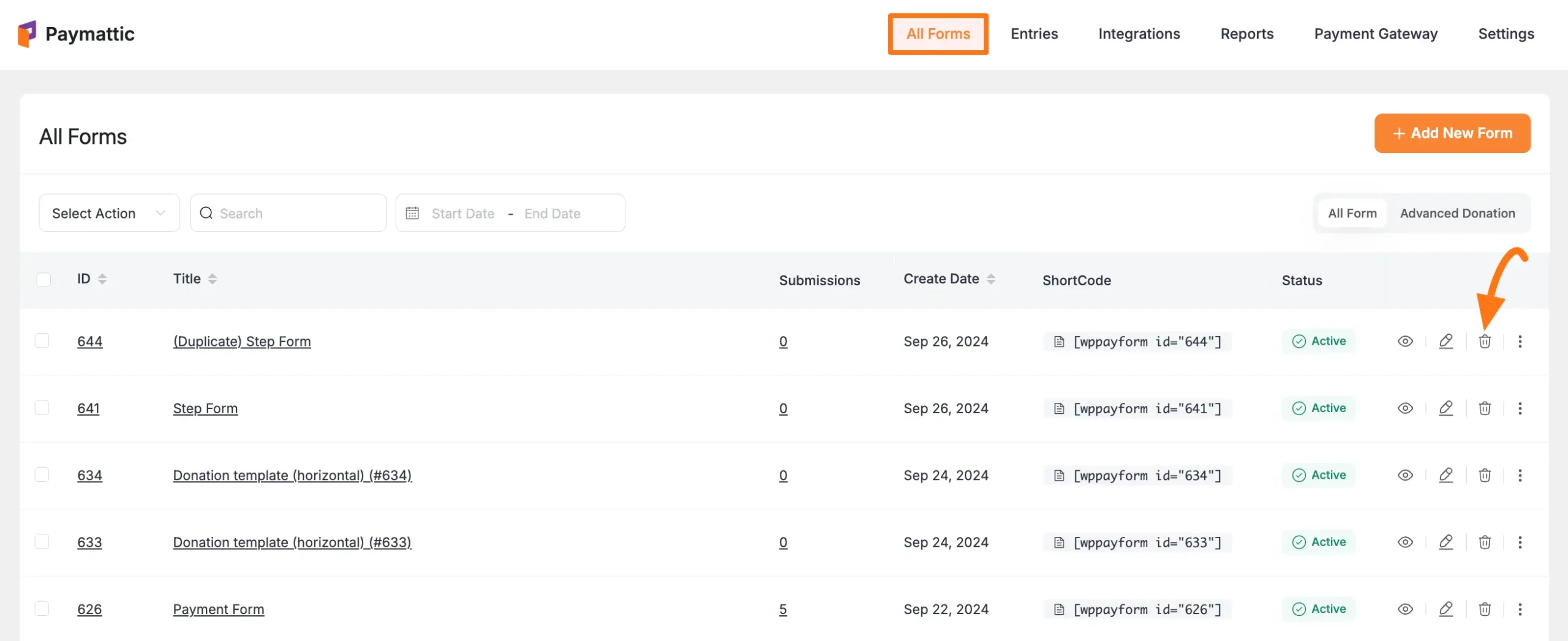Click the Add New Form button
This screenshot has height=641, width=1568.
point(1452,133)
